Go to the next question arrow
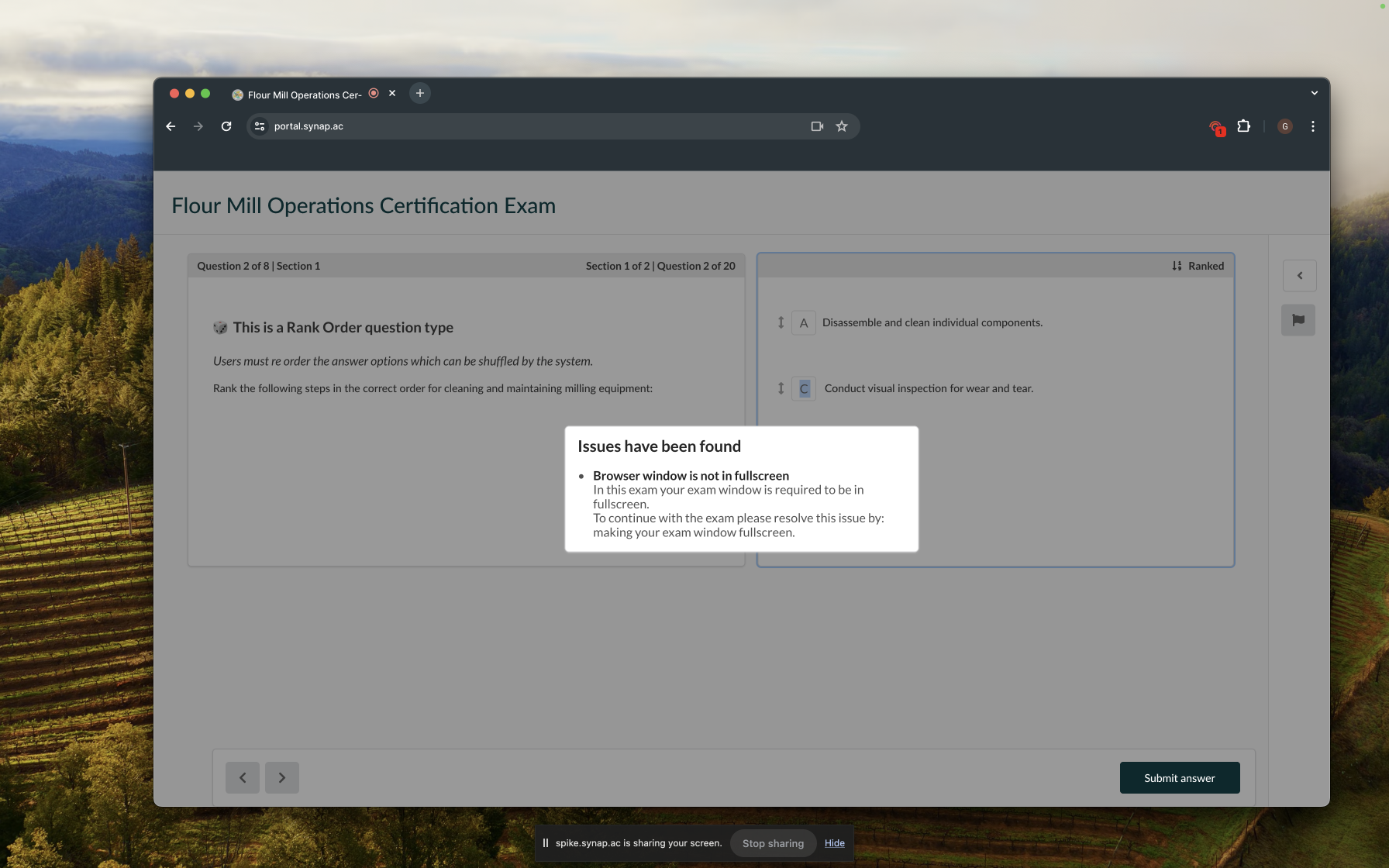1389x868 pixels. (x=282, y=777)
